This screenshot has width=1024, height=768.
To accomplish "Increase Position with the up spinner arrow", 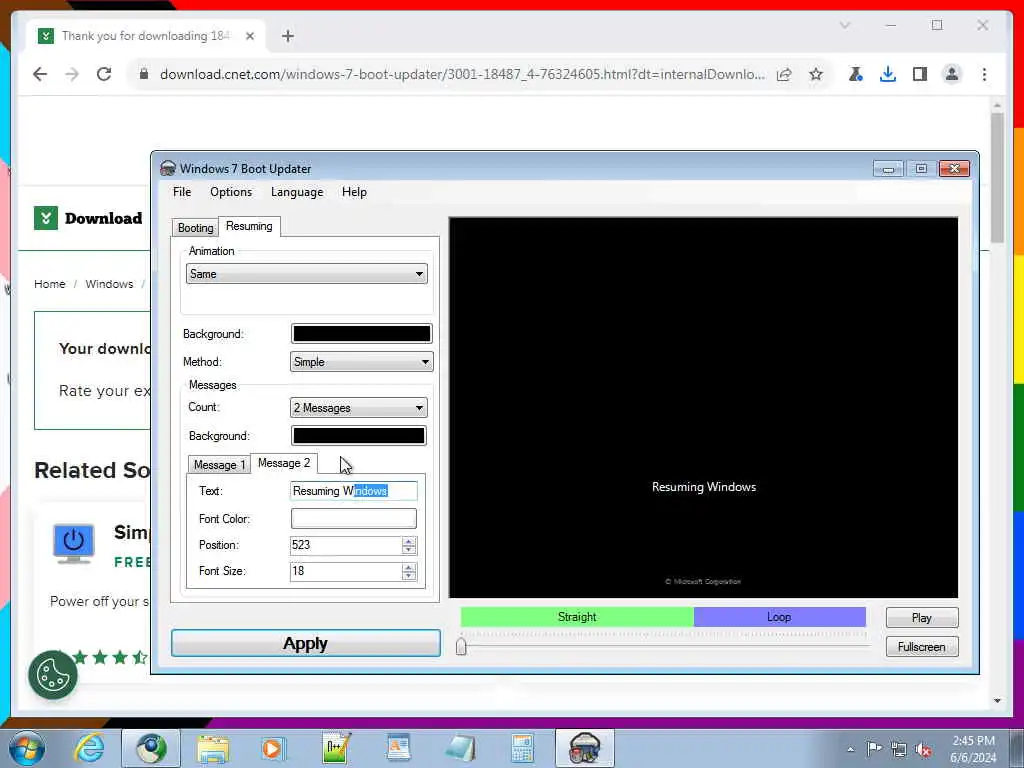I will tap(409, 541).
